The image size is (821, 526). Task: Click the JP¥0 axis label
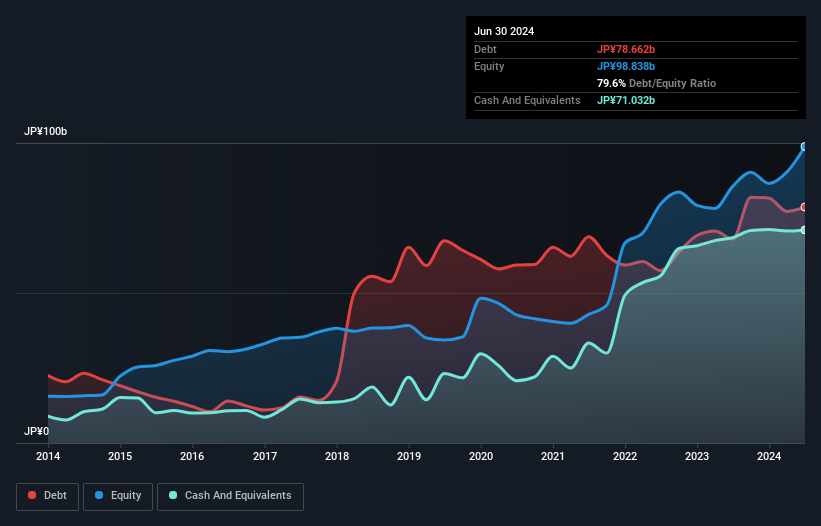36,431
